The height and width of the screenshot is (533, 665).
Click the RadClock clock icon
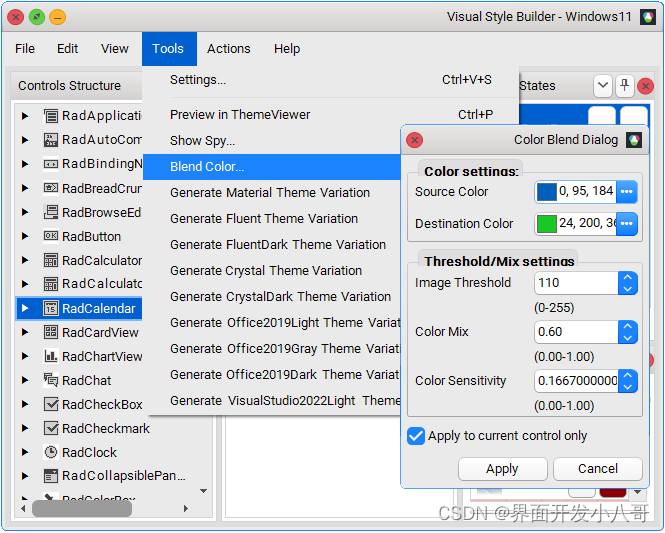51,452
